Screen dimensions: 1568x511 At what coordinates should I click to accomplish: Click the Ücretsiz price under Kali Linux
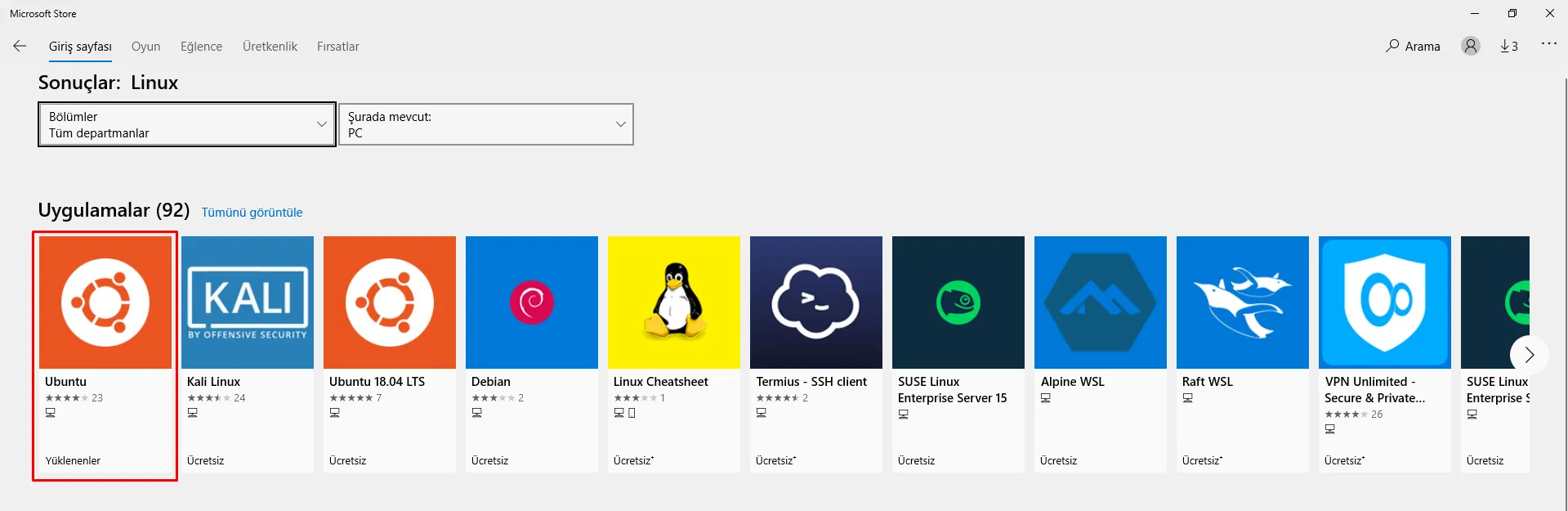point(206,461)
